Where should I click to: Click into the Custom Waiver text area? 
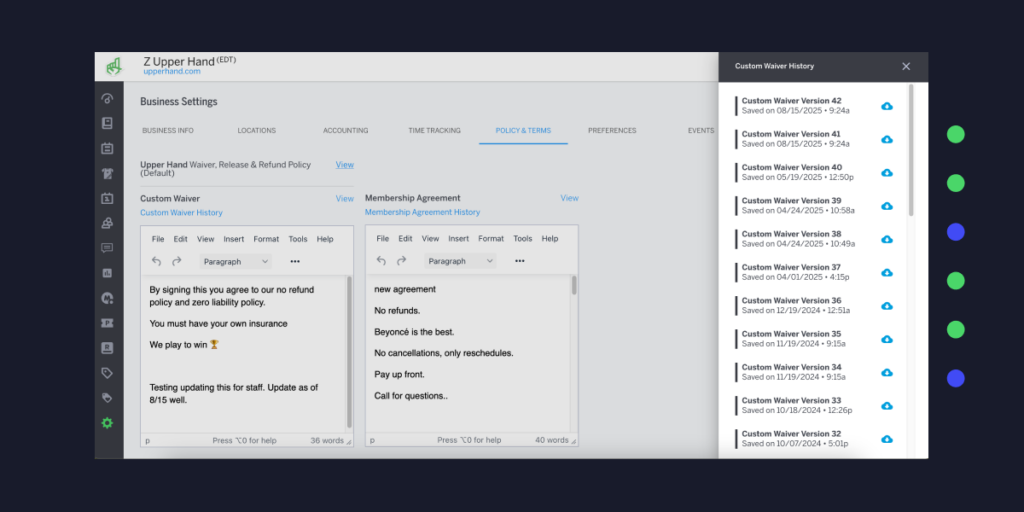243,353
